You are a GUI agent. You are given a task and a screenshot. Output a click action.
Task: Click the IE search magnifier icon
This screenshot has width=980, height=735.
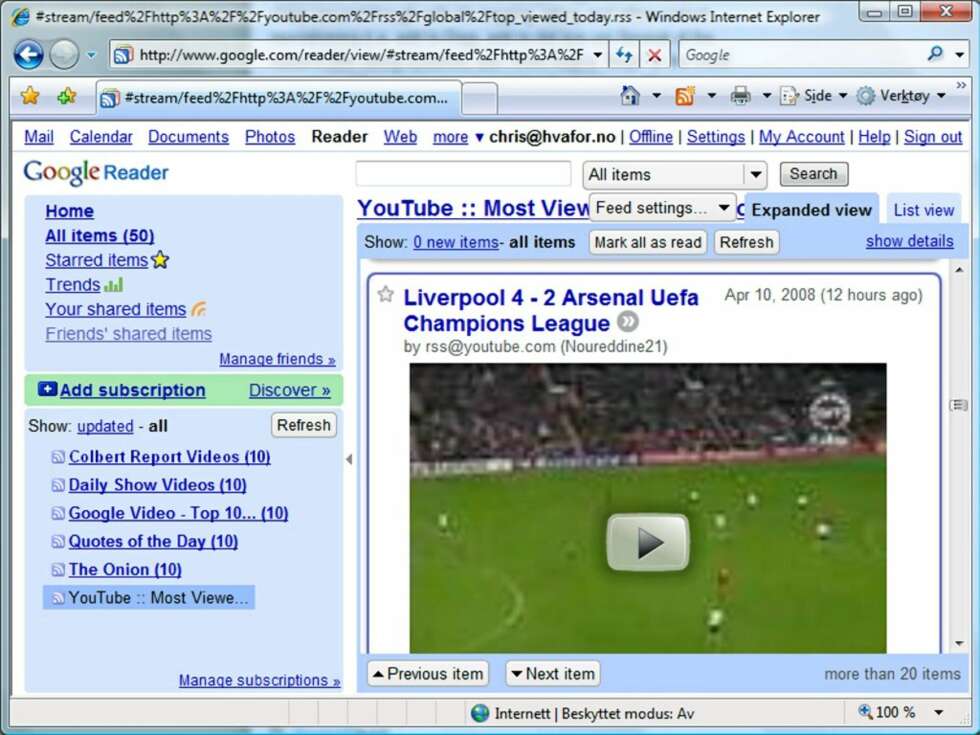coord(935,54)
